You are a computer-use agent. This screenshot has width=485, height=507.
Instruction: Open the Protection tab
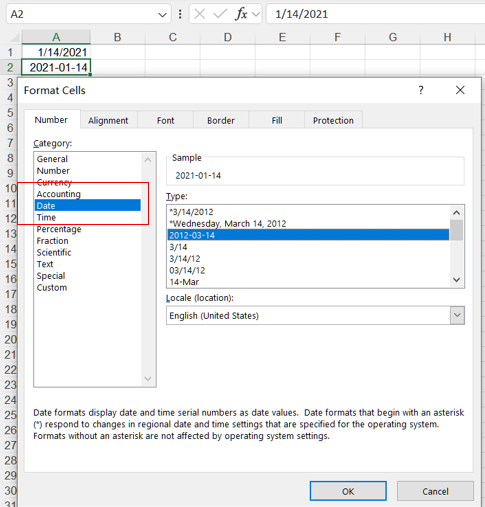click(x=333, y=120)
